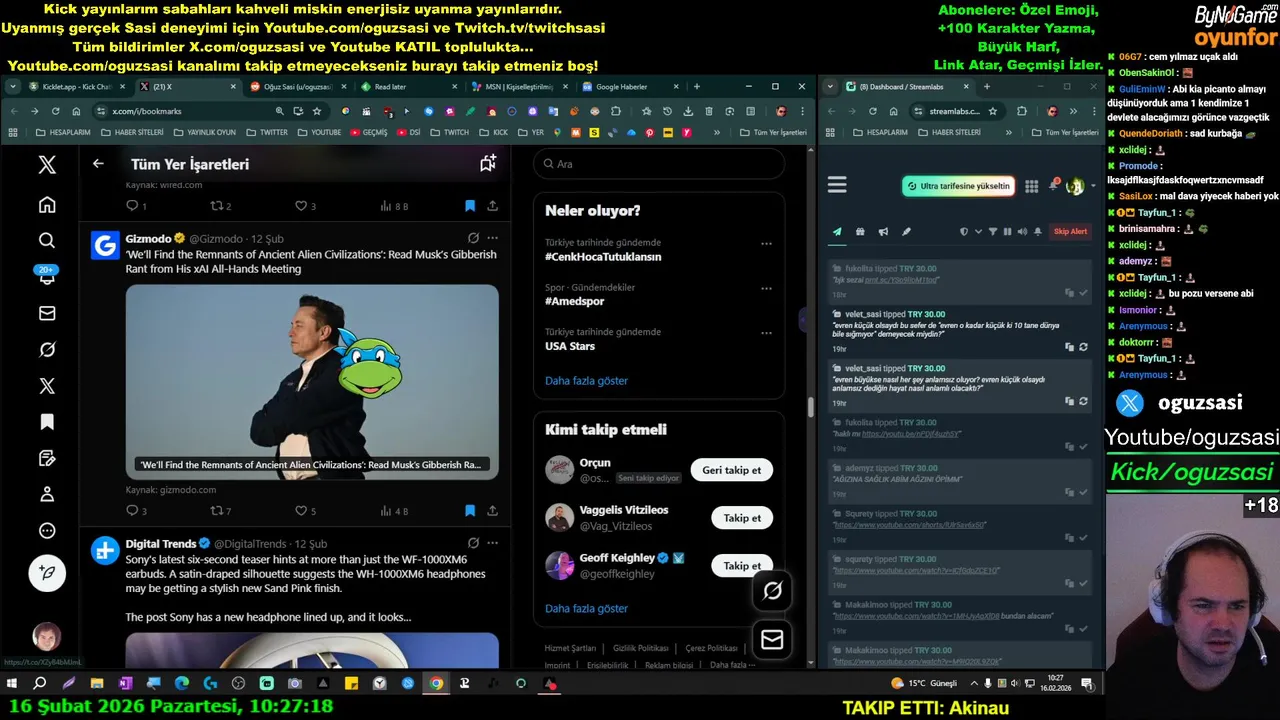Click the X page vertical scrollbar thumb

click(810, 407)
